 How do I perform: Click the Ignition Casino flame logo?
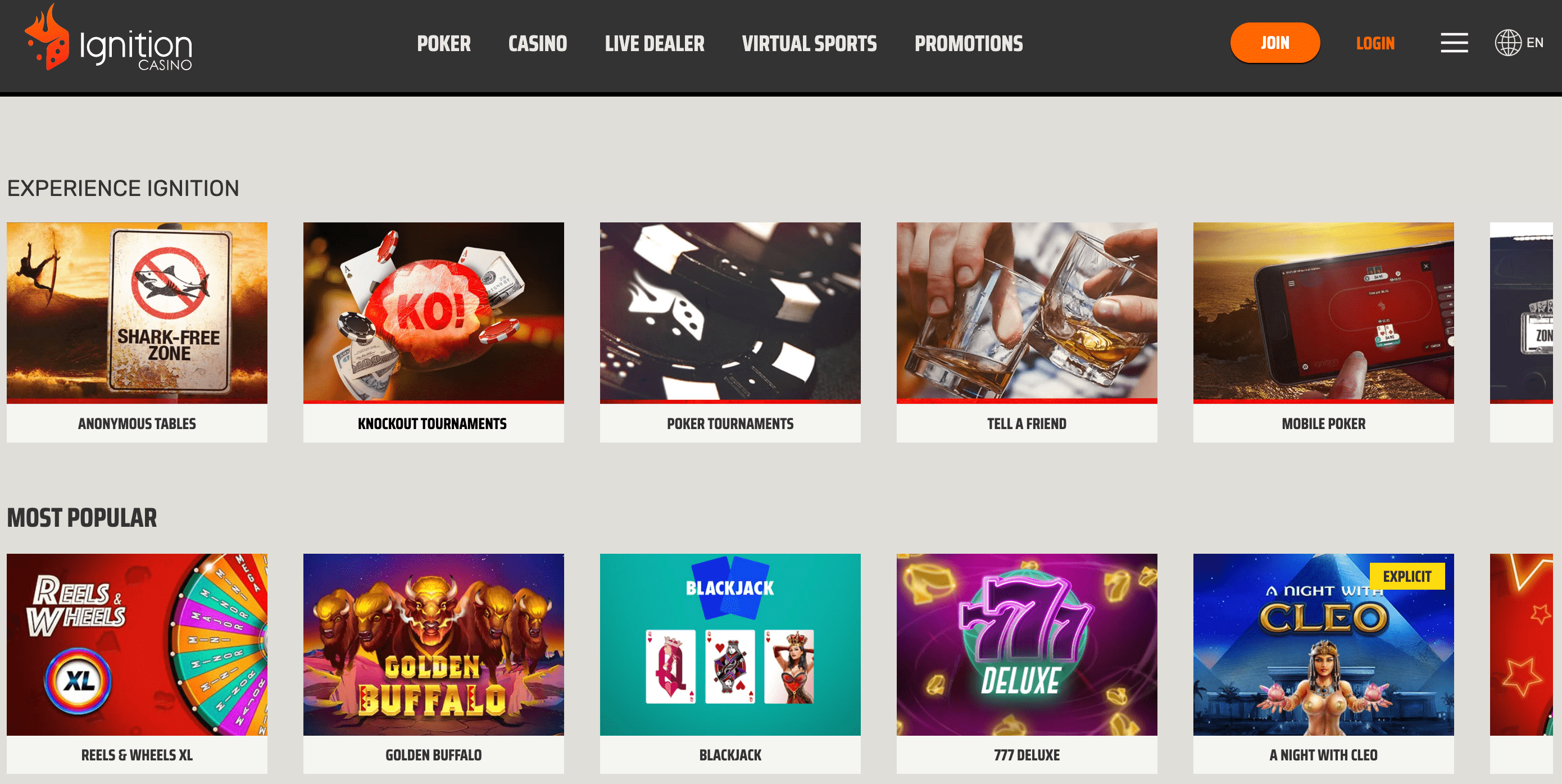pyautogui.click(x=47, y=37)
